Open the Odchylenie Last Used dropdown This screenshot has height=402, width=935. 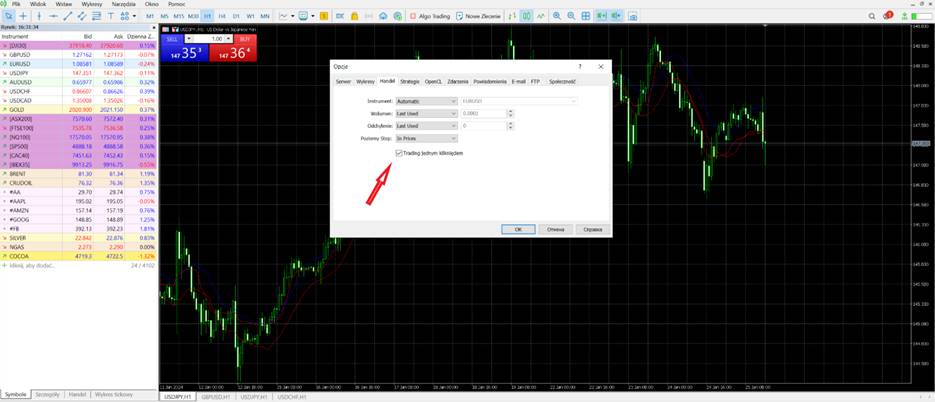[426, 126]
